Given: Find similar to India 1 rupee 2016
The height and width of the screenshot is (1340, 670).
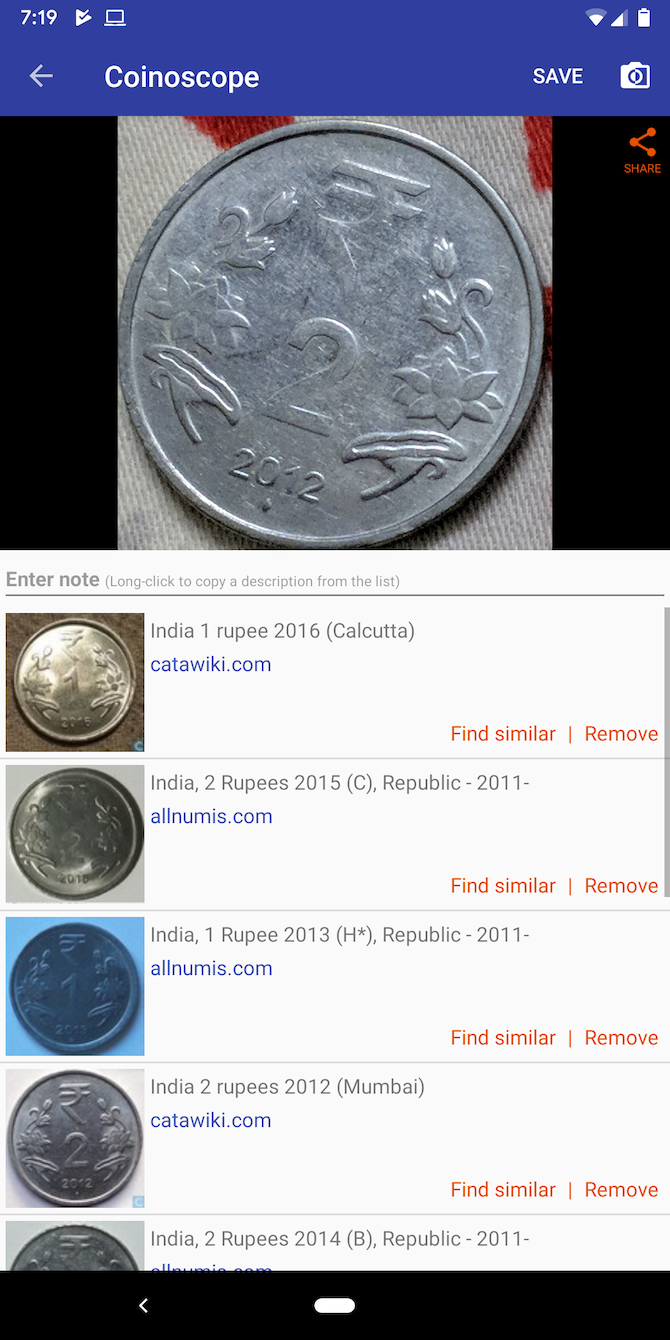Looking at the screenshot, I should [503, 733].
